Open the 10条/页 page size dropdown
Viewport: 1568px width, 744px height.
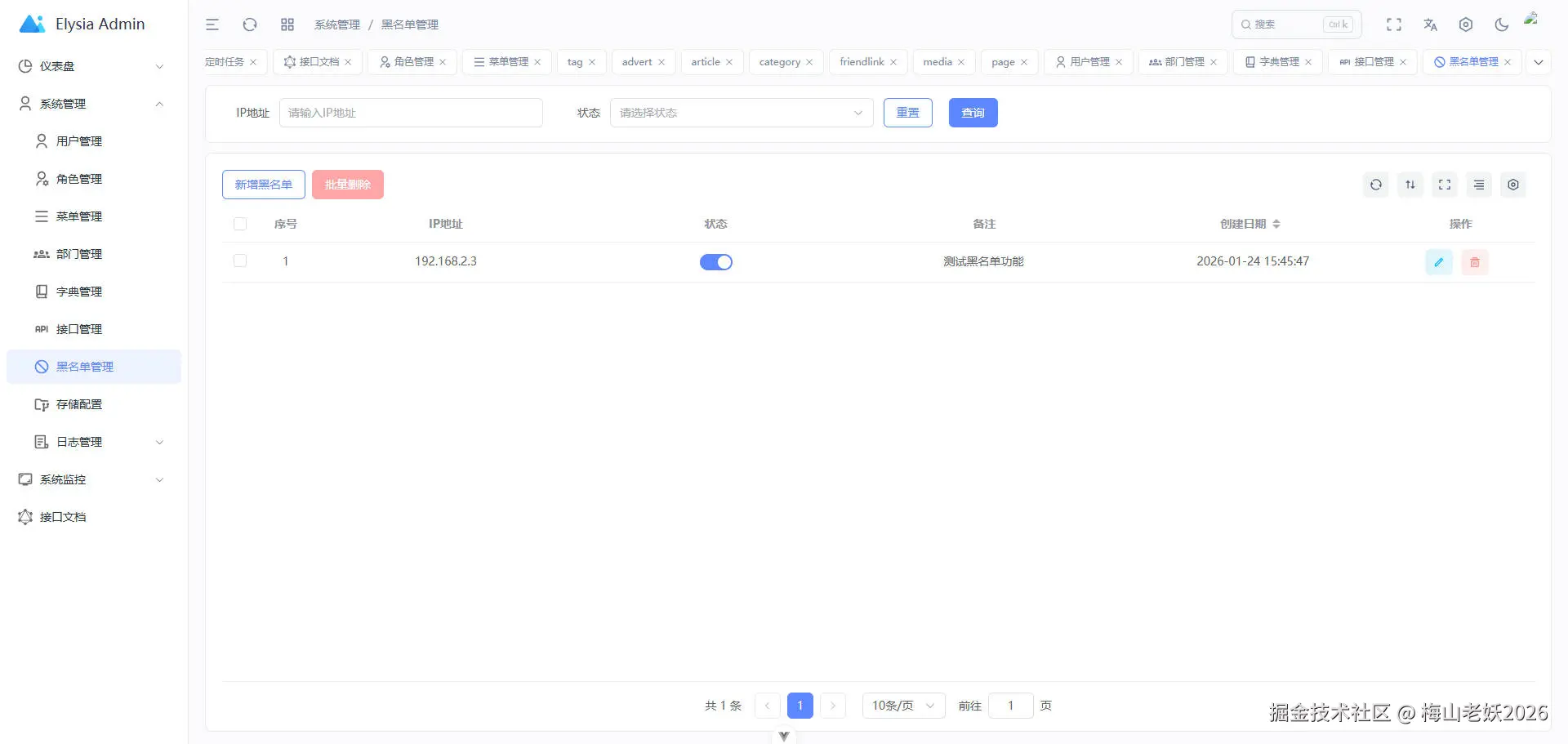point(903,706)
